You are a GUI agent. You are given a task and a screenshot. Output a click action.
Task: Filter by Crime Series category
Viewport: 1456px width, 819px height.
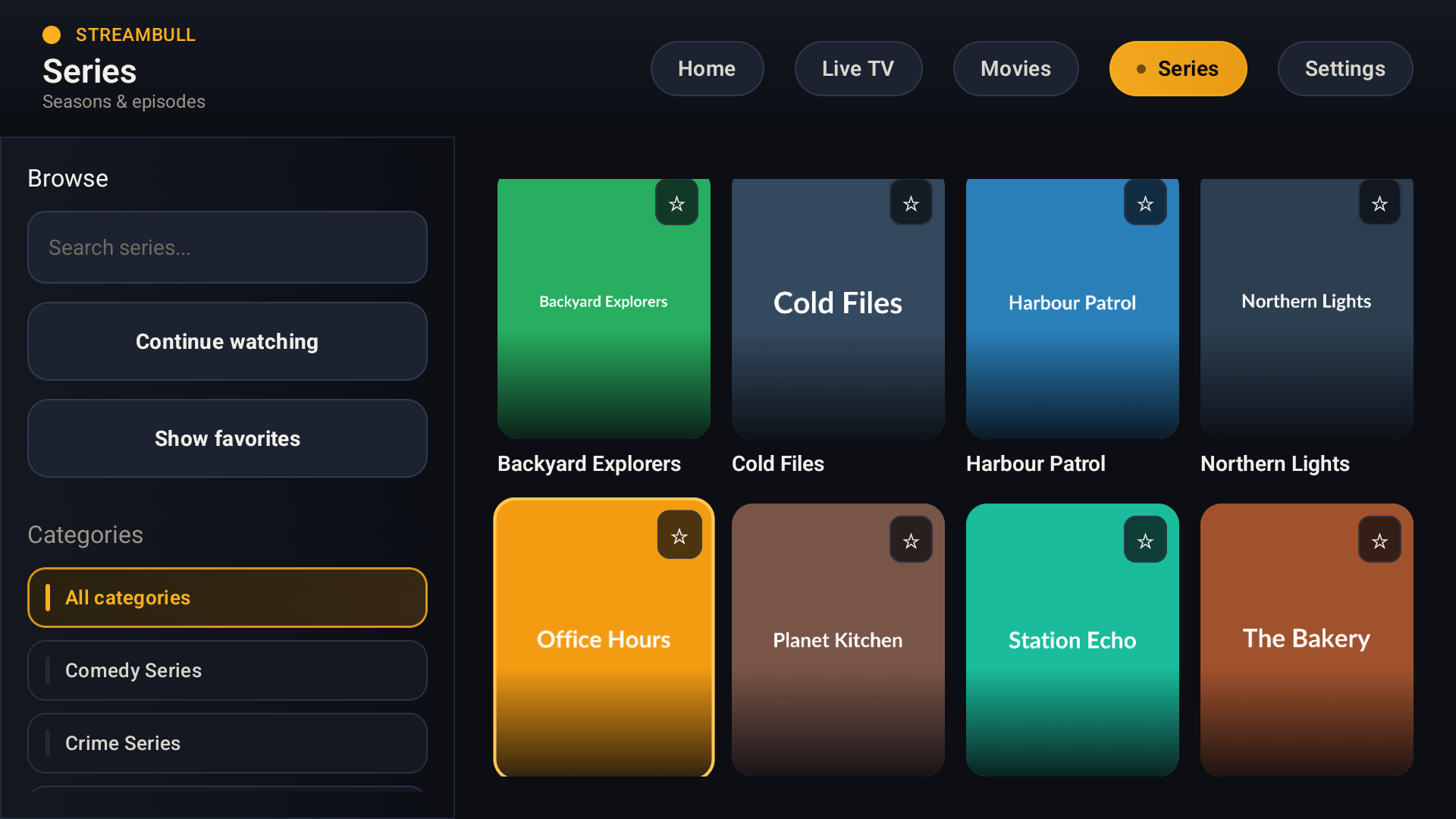227,743
